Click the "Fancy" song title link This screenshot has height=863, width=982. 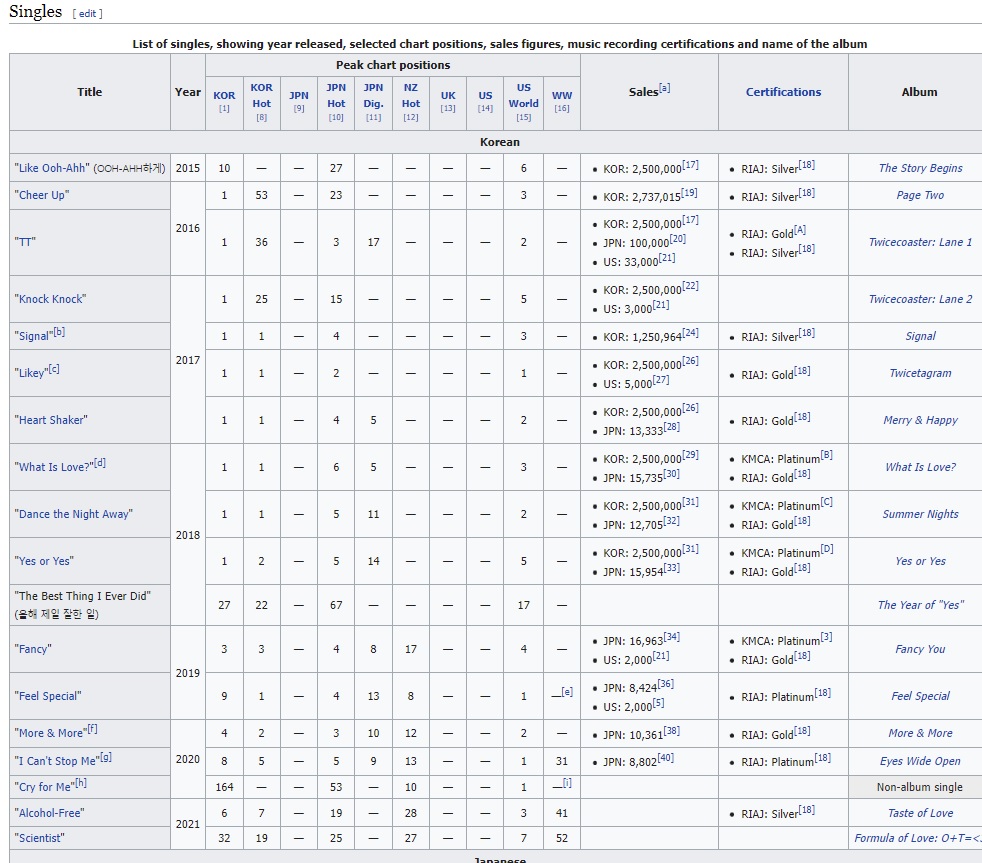click(x=33, y=649)
